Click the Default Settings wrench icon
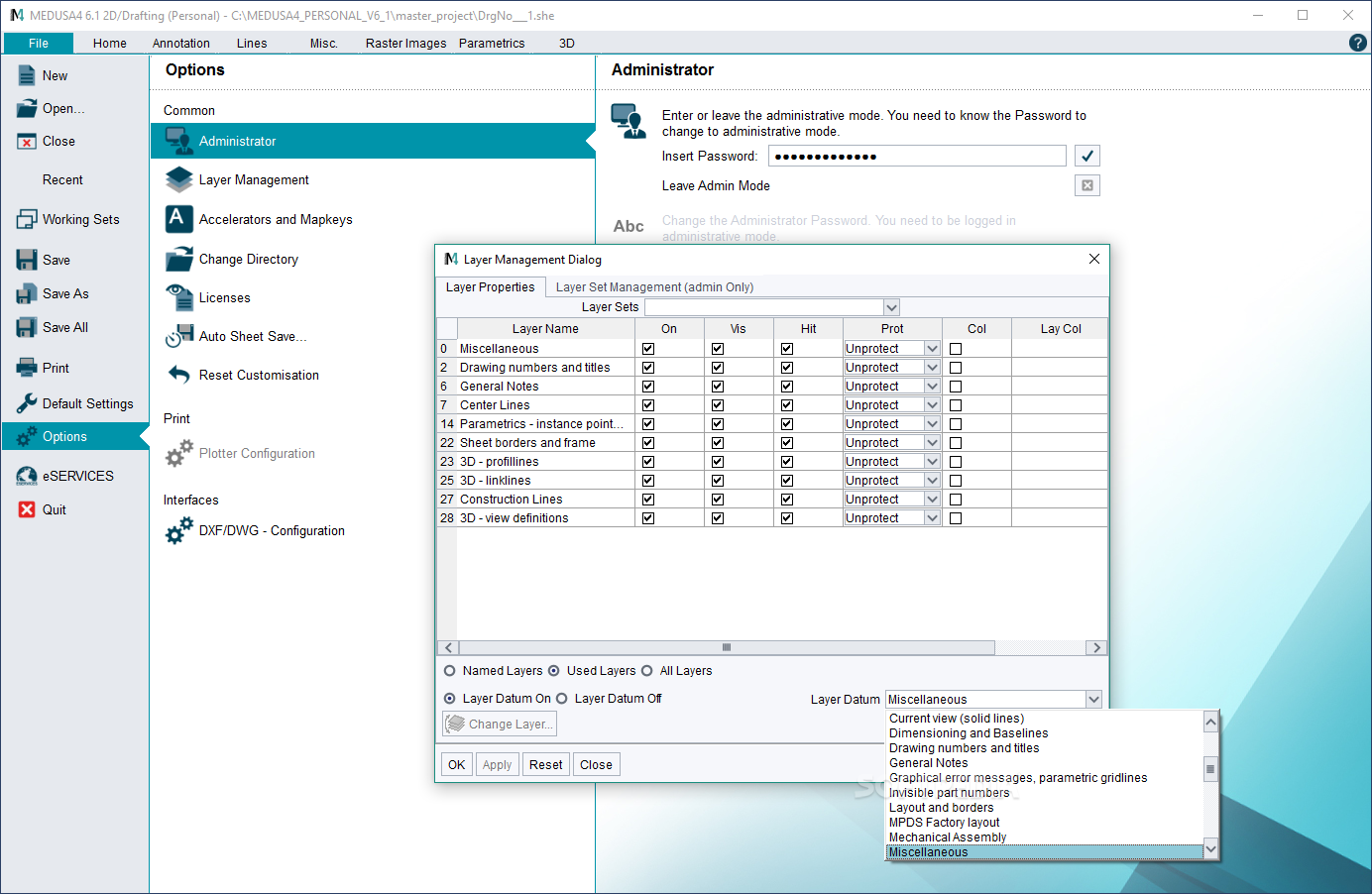The width and height of the screenshot is (1372, 894). click(27, 403)
